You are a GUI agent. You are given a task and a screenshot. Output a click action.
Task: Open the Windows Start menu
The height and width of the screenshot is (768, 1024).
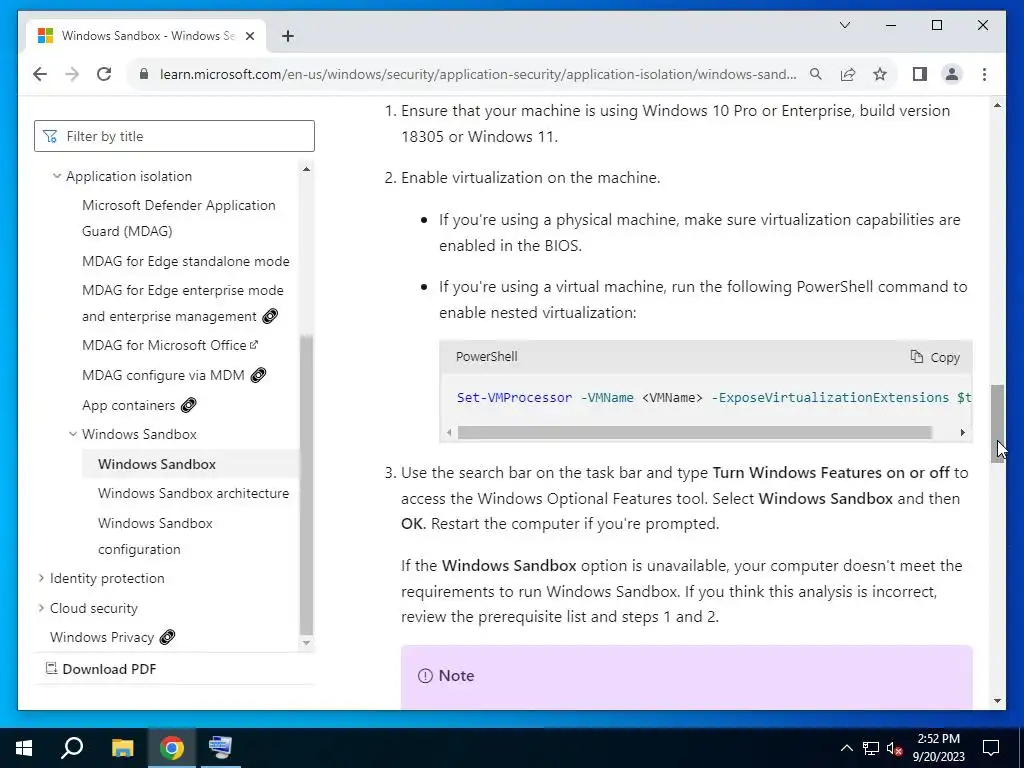click(24, 748)
